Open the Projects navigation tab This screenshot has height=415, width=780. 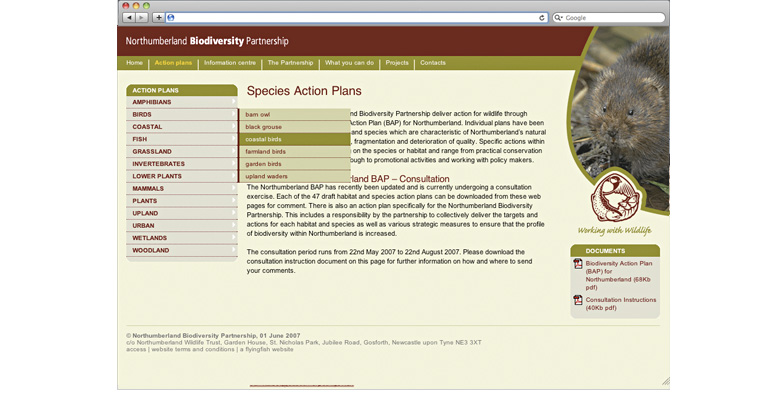pos(397,63)
